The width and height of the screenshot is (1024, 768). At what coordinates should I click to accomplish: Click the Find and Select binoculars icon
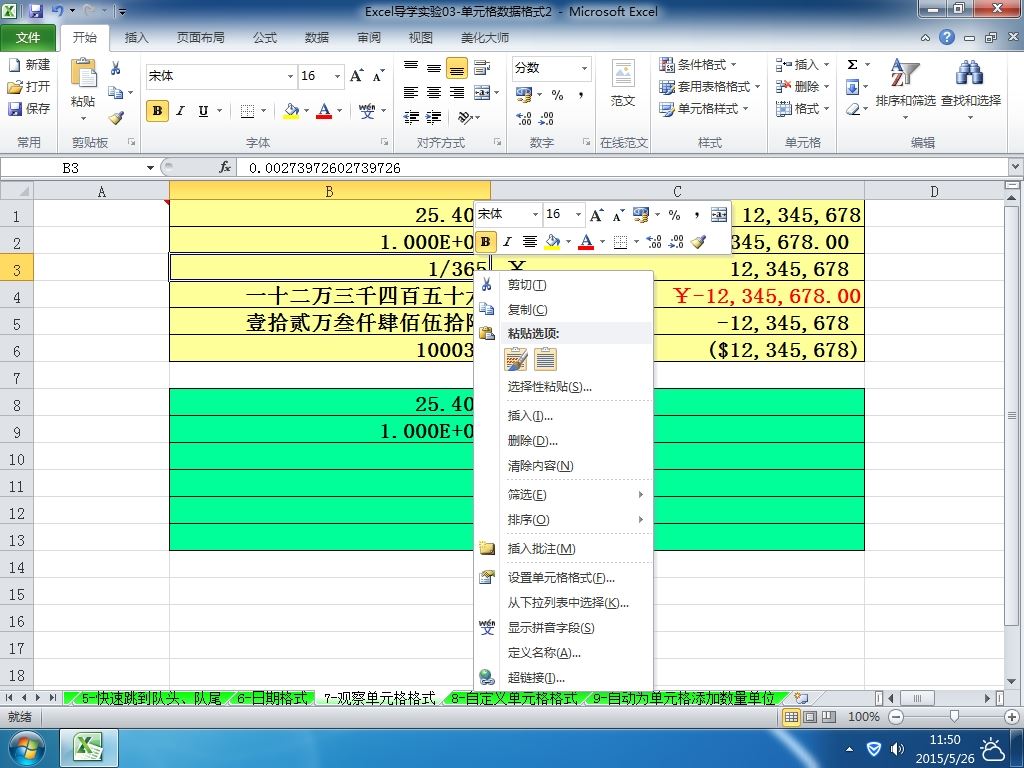pyautogui.click(x=970, y=73)
